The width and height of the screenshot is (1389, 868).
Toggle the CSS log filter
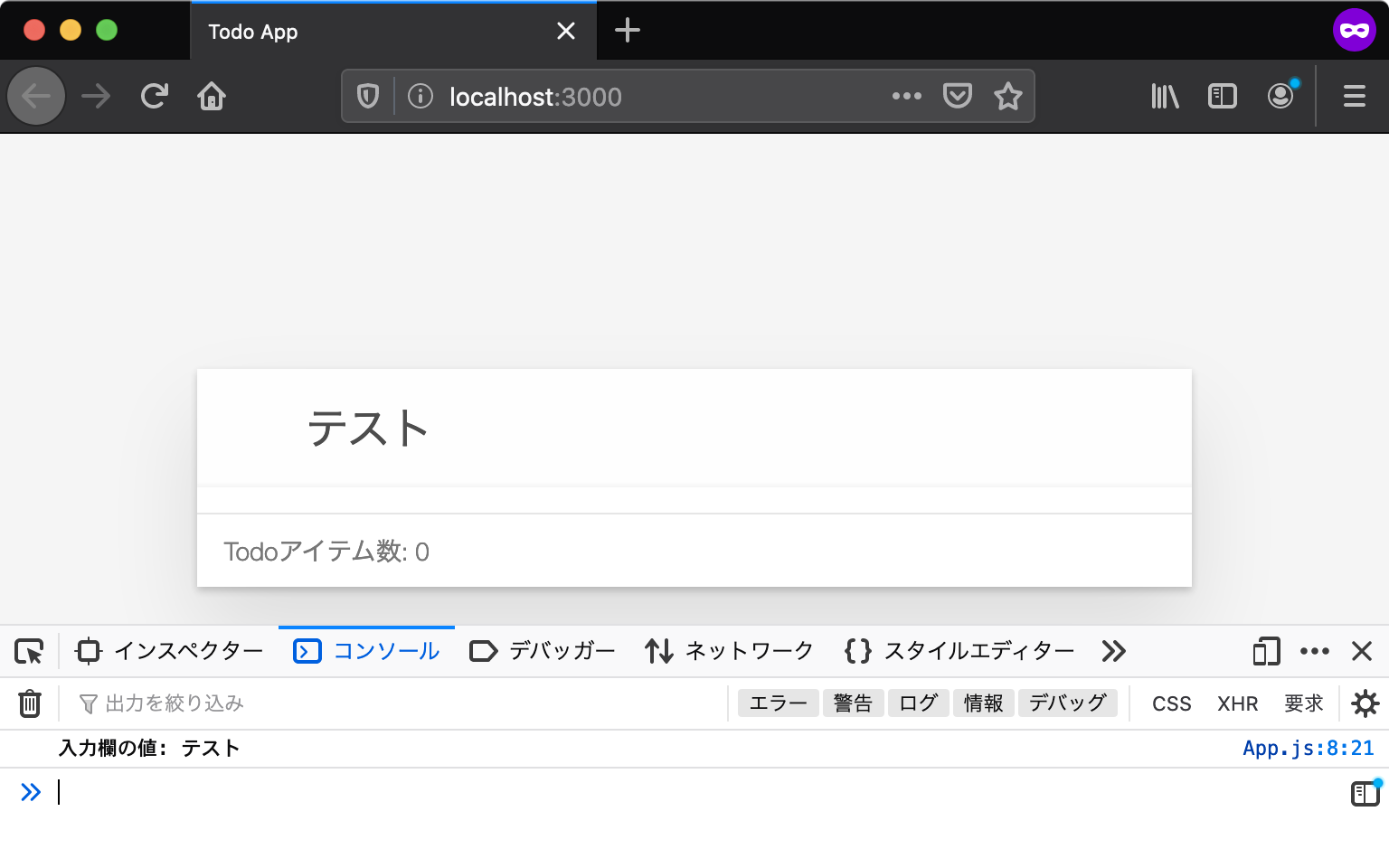pyautogui.click(x=1171, y=703)
